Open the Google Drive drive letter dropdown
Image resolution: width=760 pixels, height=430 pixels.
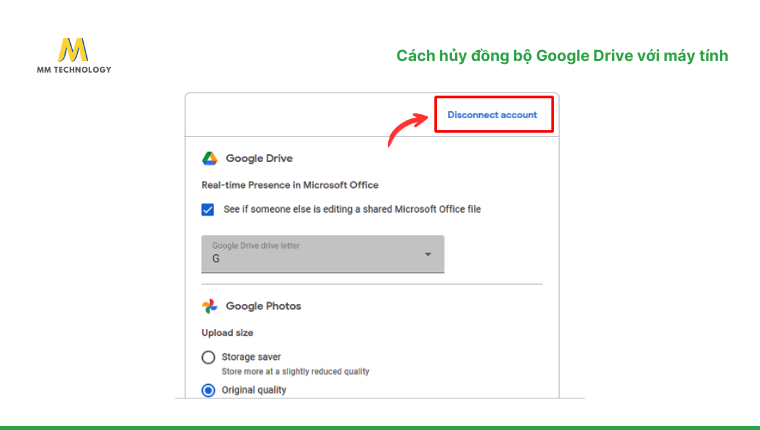323,254
